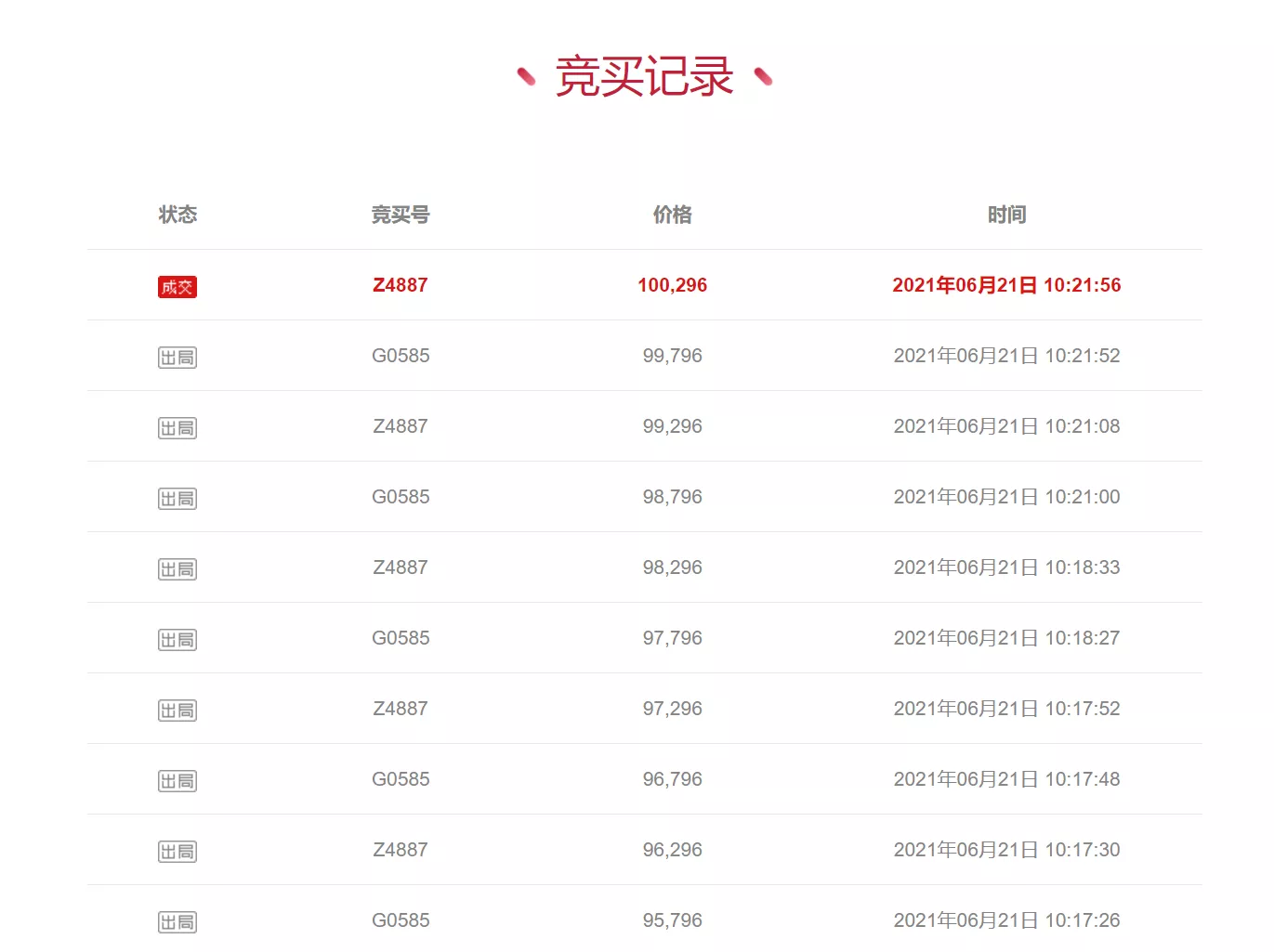This screenshot has height=952, width=1274.
Task: Select the red bidder number Z4887
Action: [401, 285]
